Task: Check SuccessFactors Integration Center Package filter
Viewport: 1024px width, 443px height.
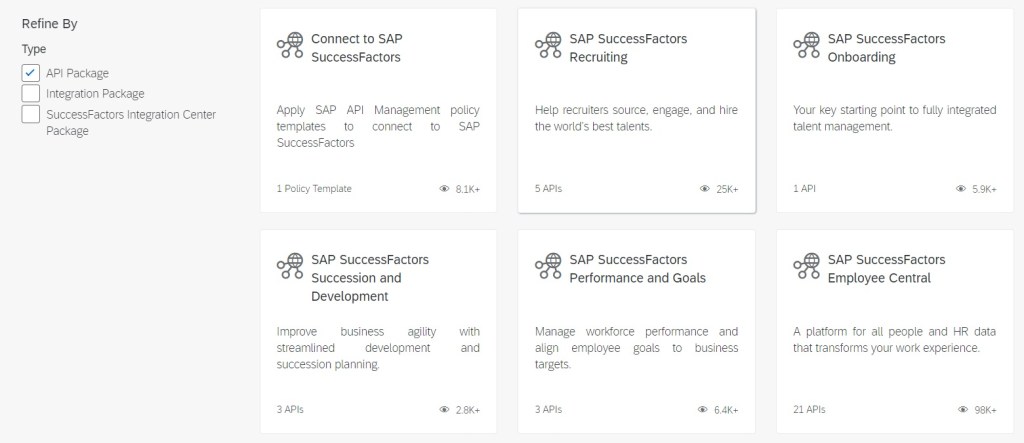Action: 30,114
